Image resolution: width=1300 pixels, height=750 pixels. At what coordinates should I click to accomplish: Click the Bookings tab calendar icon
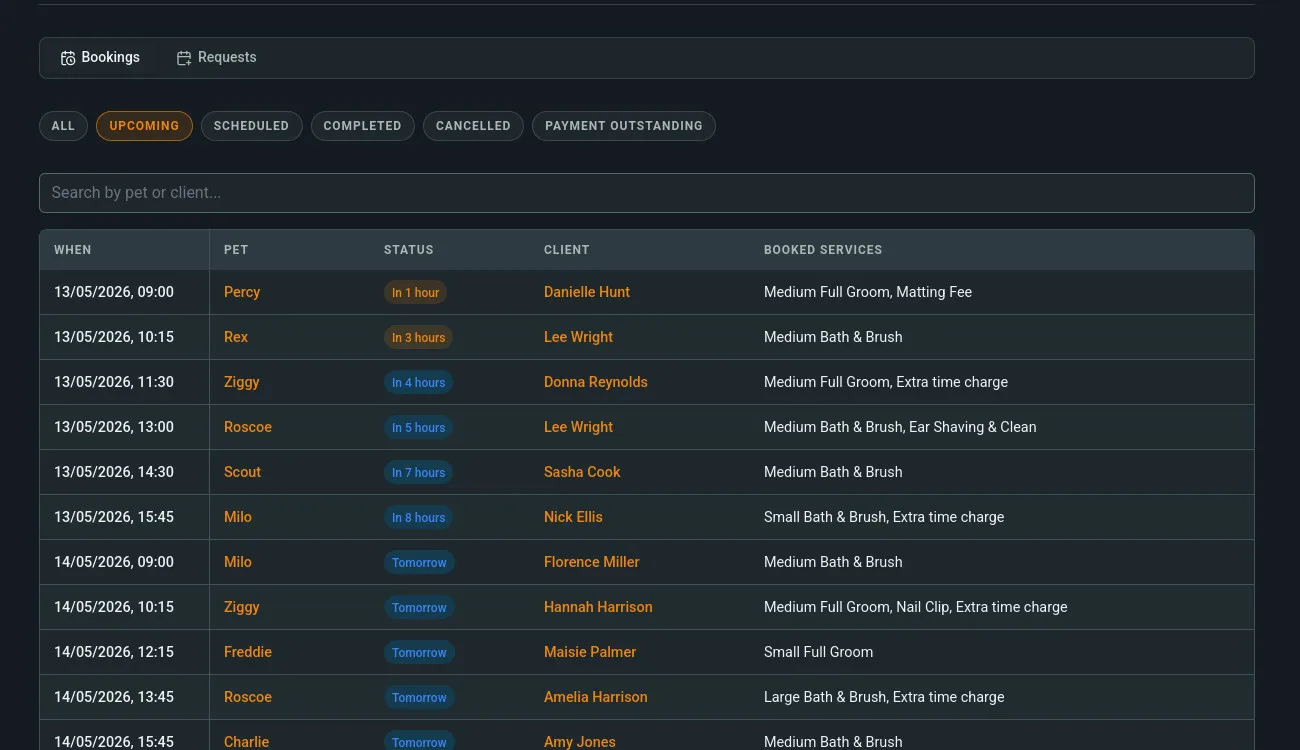(68, 58)
